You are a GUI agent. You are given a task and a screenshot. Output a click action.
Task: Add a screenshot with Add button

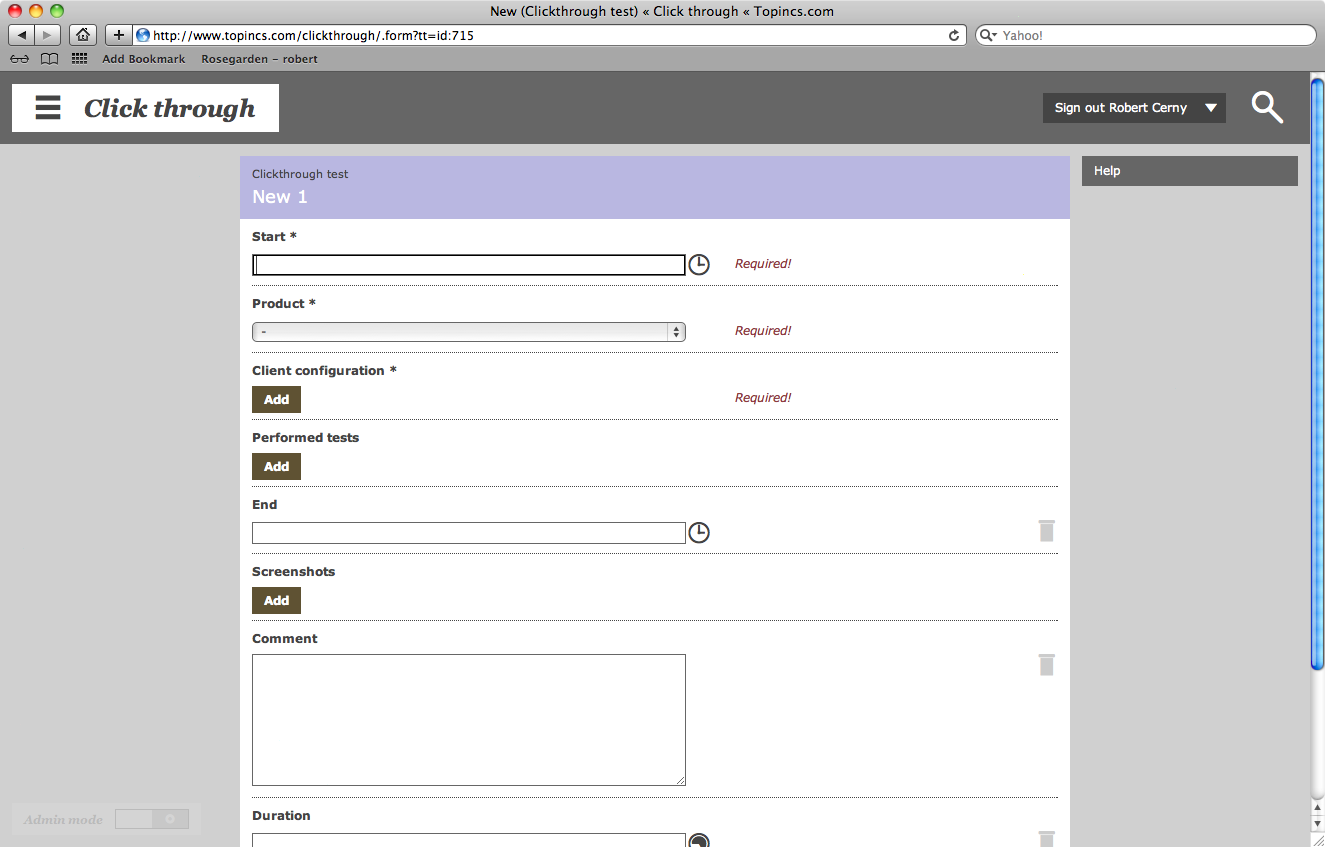coord(276,601)
